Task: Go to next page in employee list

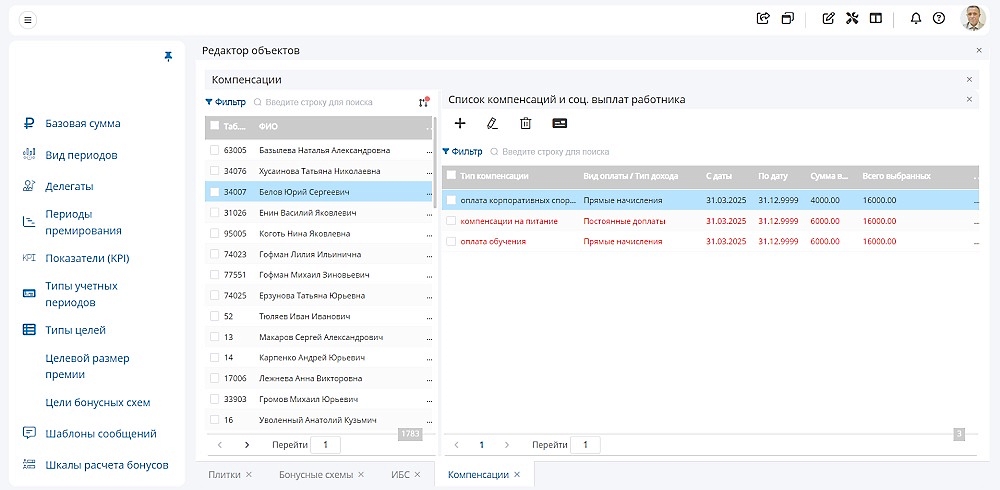Action: [x=247, y=444]
